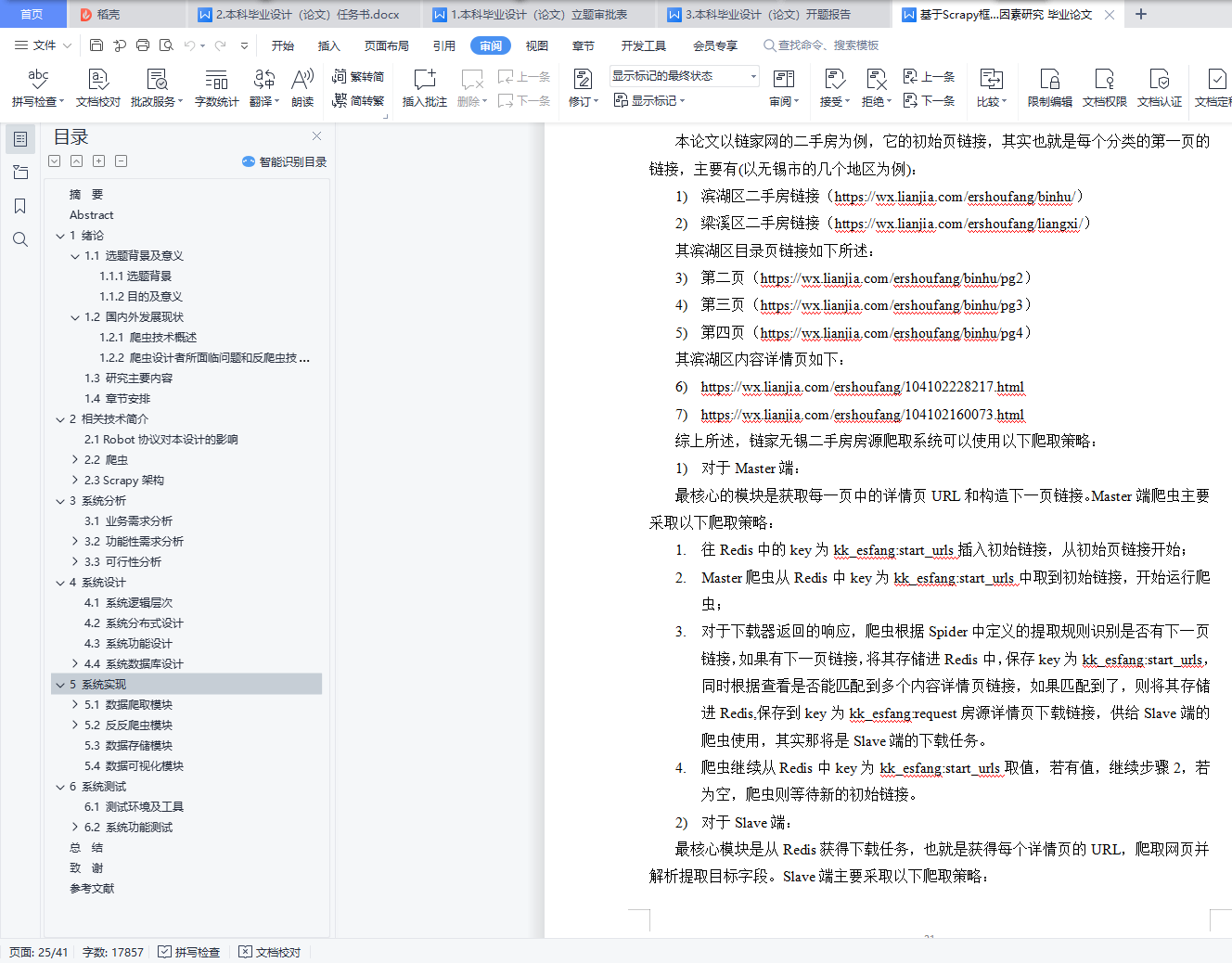Image resolution: width=1232 pixels, height=963 pixels.
Task: Open 文档权限 document permissions
Action: pos(1104,88)
